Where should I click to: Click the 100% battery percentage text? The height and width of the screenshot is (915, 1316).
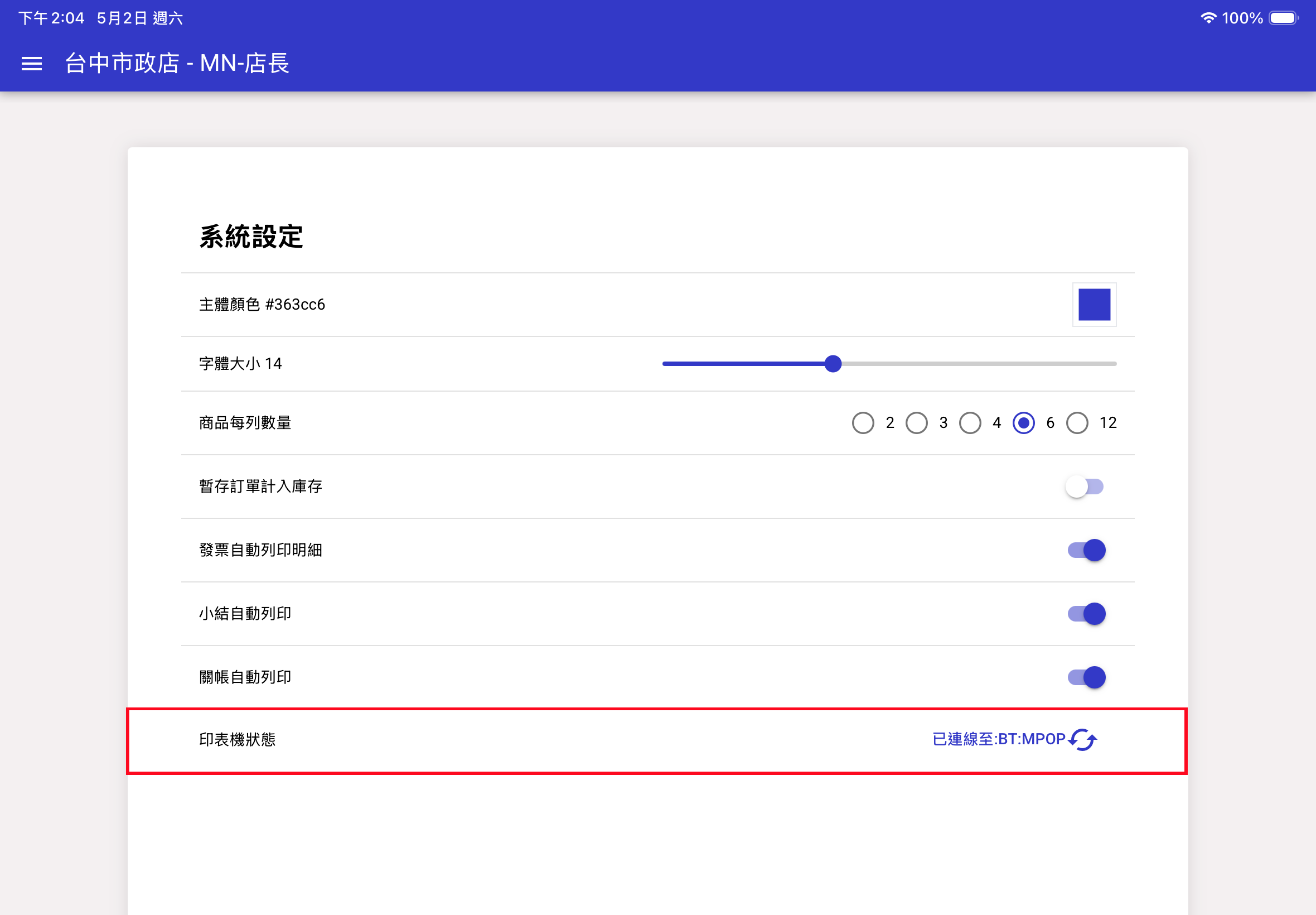[1242, 18]
